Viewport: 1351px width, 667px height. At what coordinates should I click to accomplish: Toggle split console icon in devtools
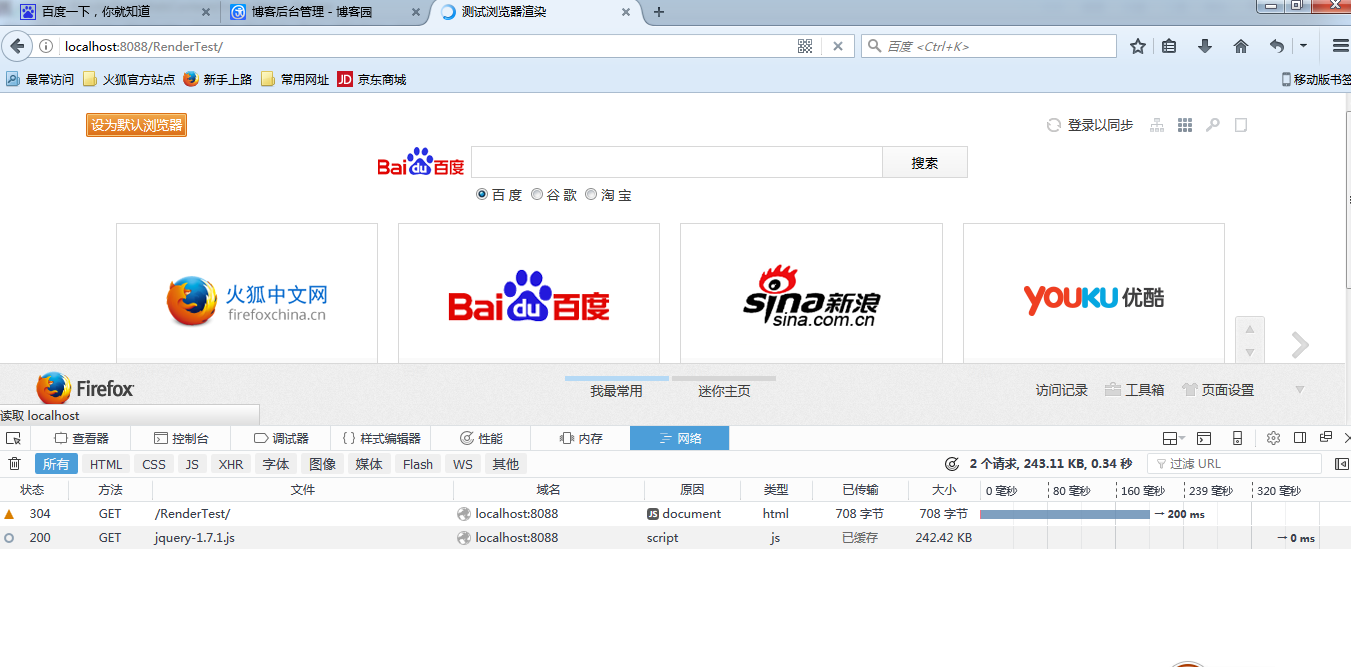tap(1204, 438)
